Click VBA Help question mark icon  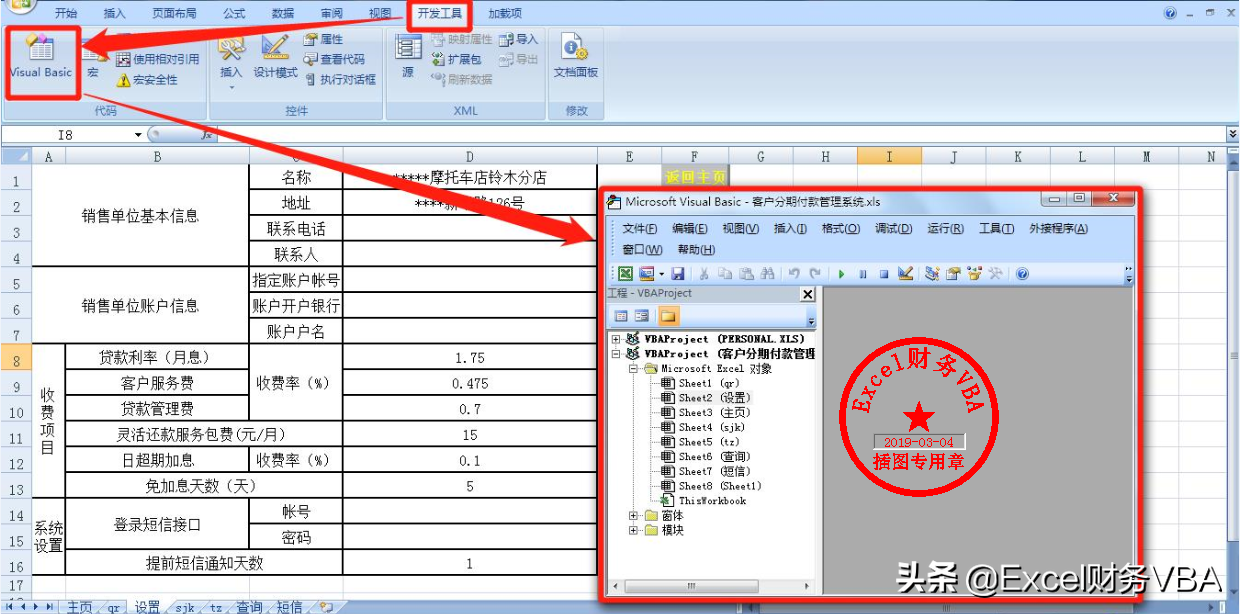(x=1022, y=273)
